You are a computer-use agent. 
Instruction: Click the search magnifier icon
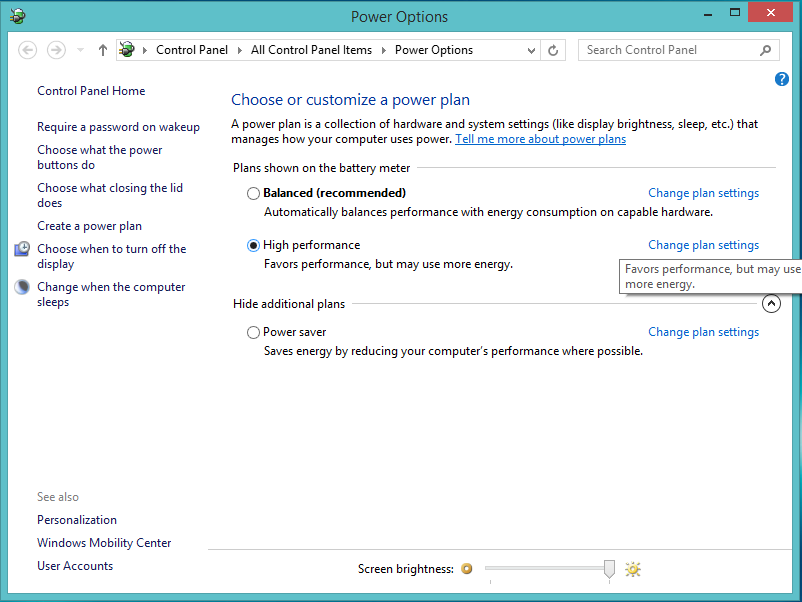[765, 50]
